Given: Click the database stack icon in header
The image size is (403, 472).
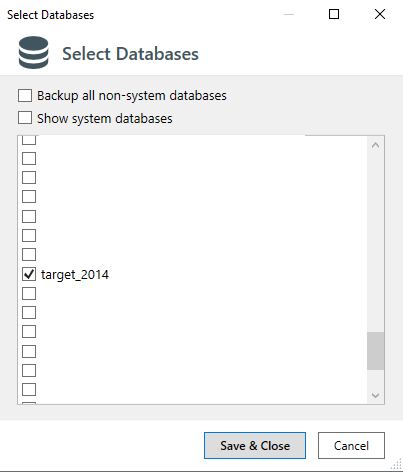Looking at the screenshot, I should point(33,53).
